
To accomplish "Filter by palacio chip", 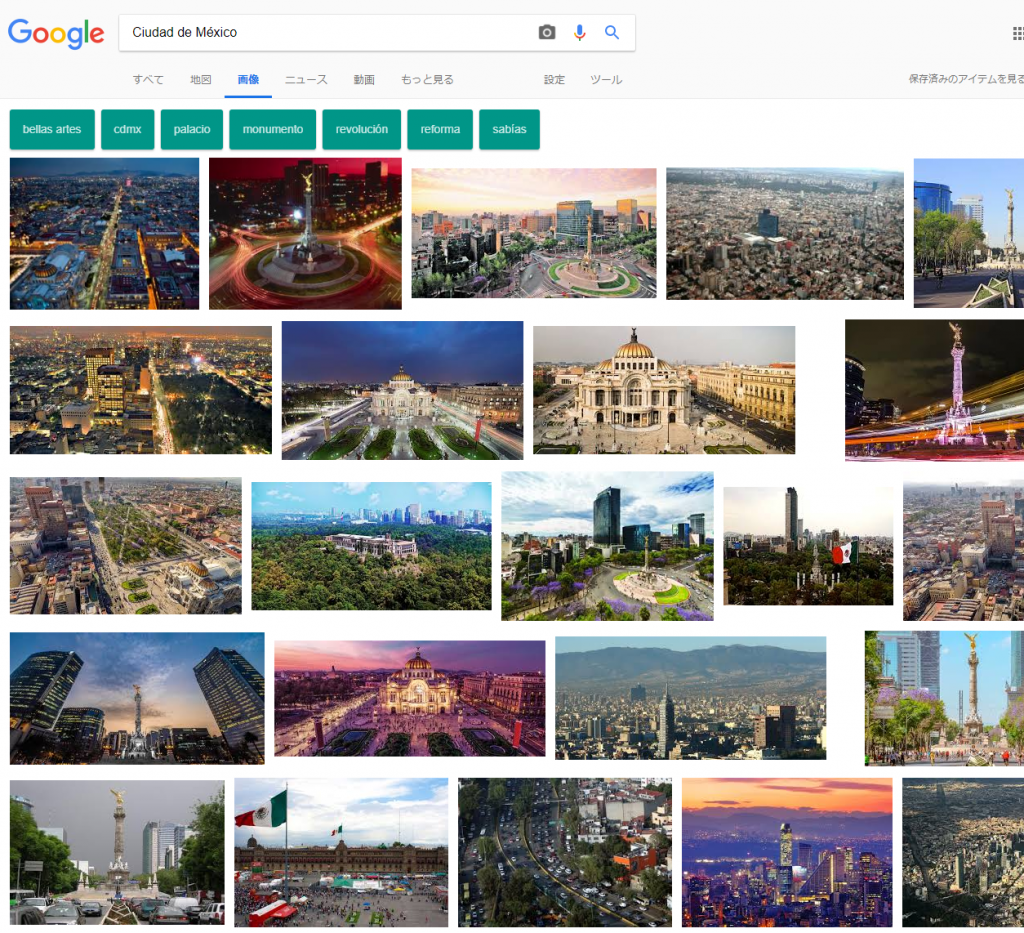I will tap(192, 129).
